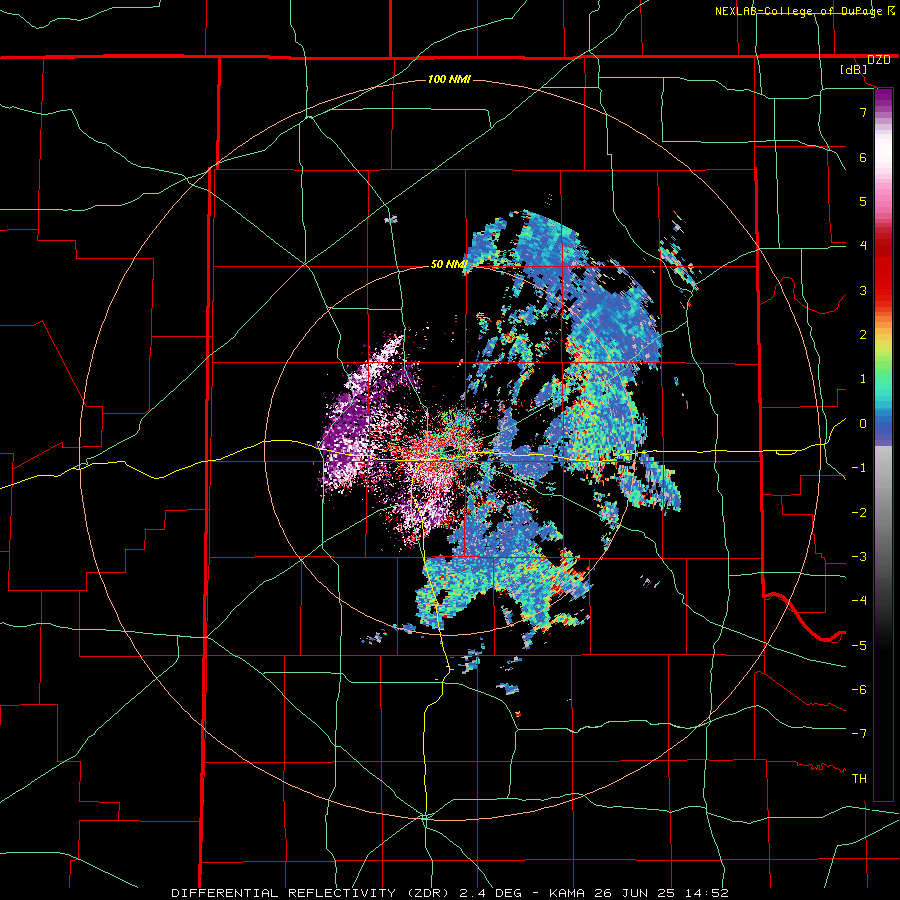Screen dimensions: 900x900
Task: Click the '1' value on the color scale
Action: point(863,379)
